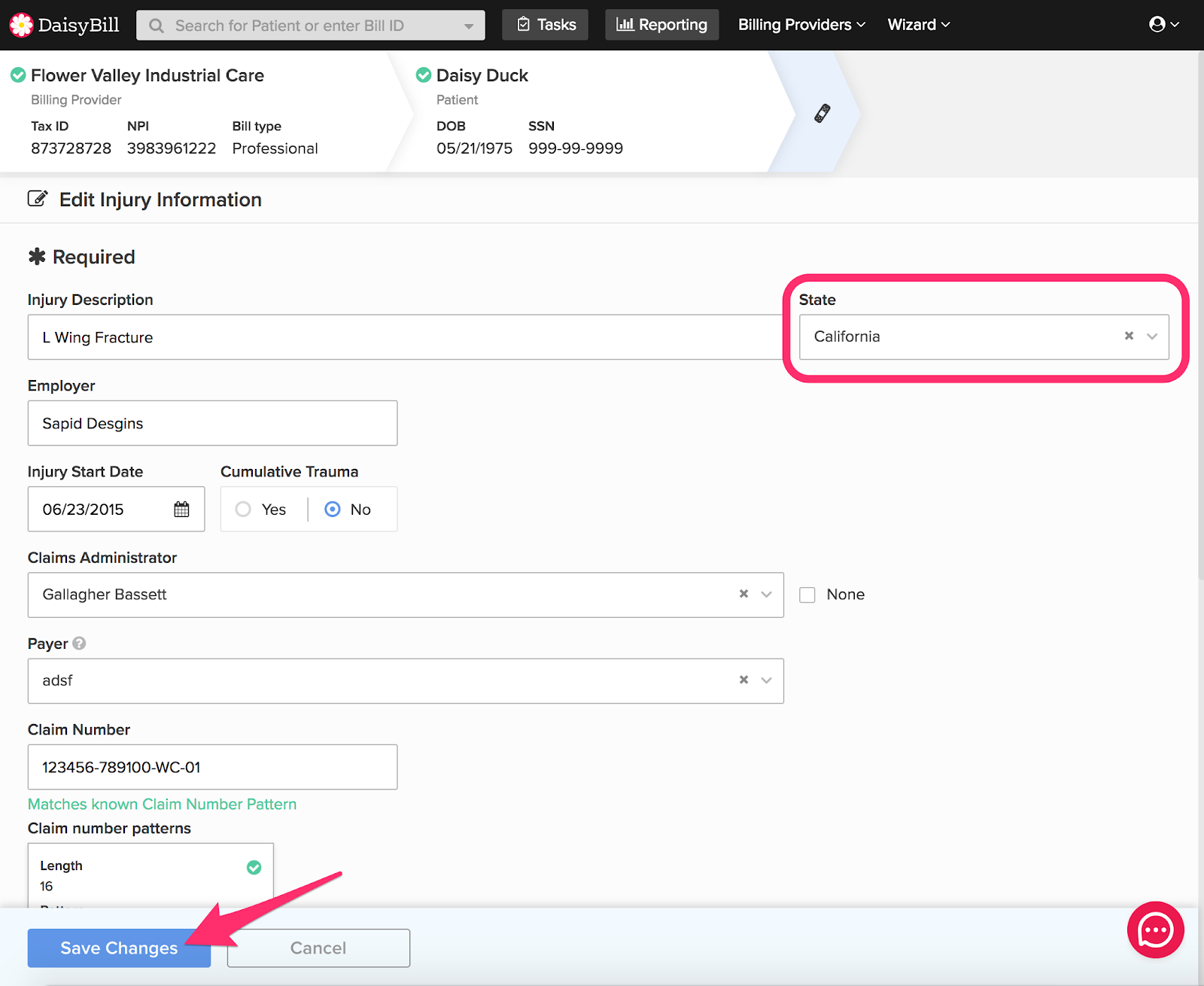Click the Flower Valley Industrial Care provider name
Viewport: 1204px width, 986px height.
pos(147,75)
